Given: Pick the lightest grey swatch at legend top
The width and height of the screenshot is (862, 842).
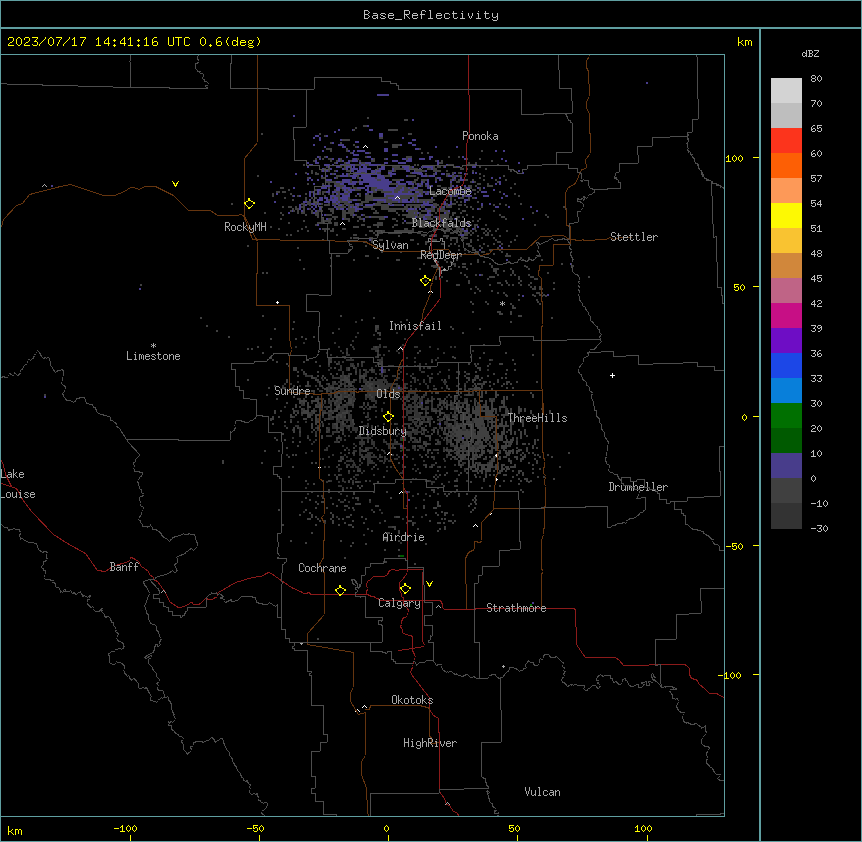Looking at the screenshot, I should (786, 90).
